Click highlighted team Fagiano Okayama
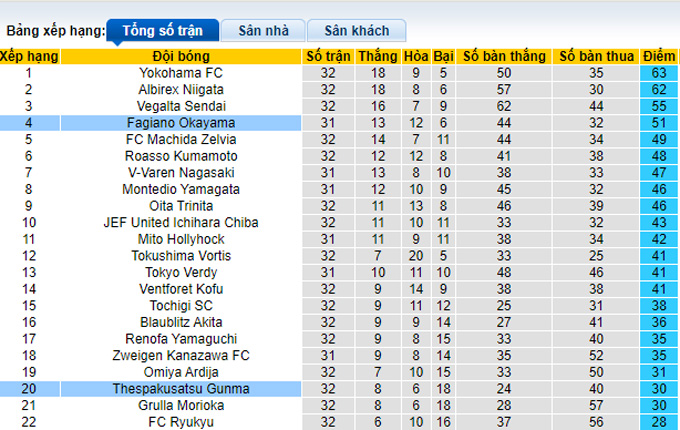The width and height of the screenshot is (680, 430). [182, 122]
